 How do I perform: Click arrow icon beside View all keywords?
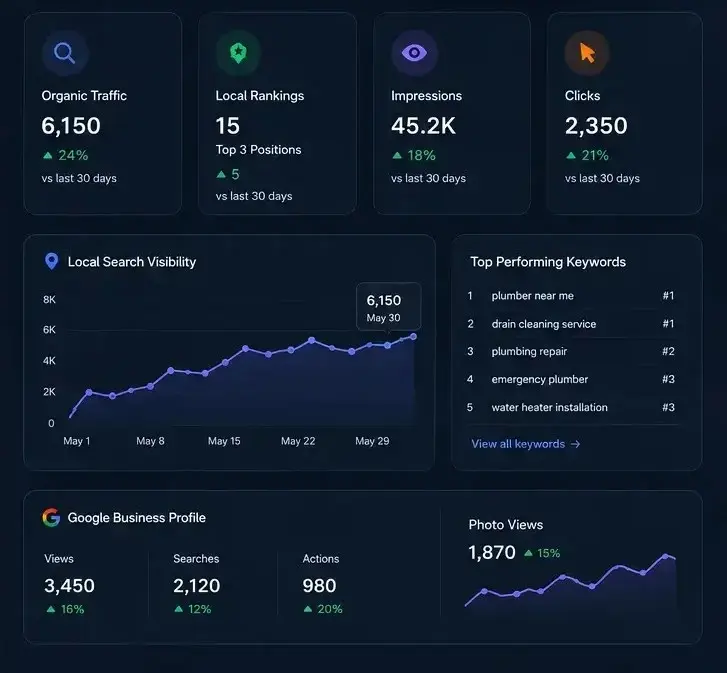click(575, 444)
